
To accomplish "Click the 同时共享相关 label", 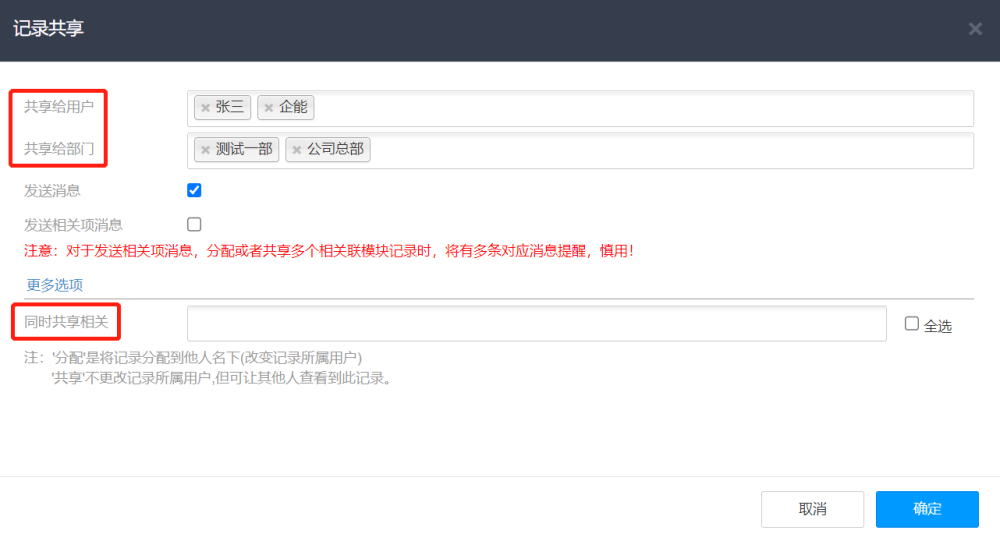I will (66, 322).
